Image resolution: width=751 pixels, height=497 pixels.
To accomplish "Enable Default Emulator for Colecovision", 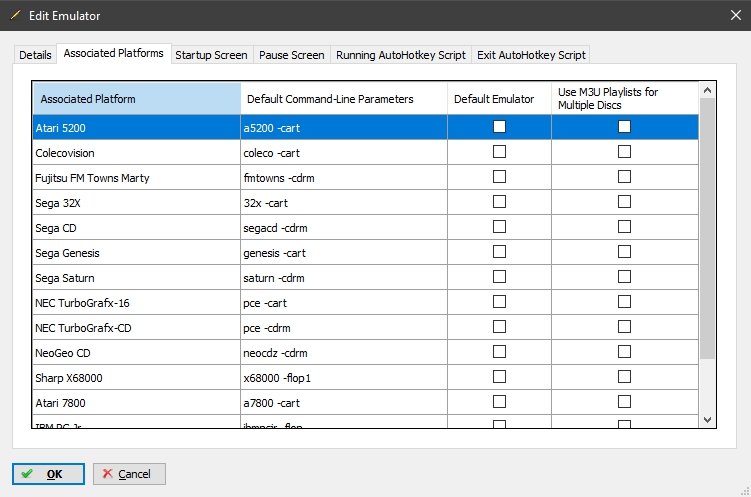I will 499,152.
